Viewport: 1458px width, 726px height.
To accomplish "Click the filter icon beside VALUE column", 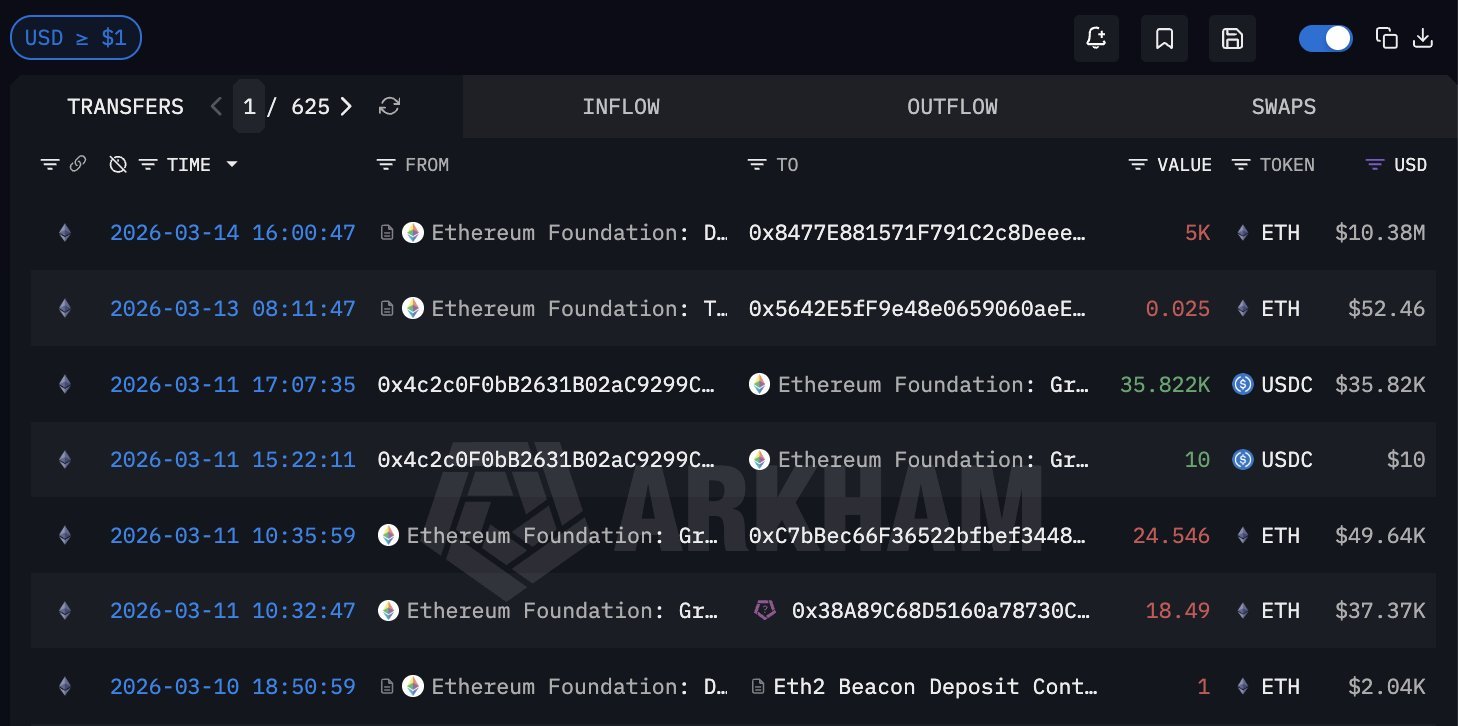I will coord(1136,164).
